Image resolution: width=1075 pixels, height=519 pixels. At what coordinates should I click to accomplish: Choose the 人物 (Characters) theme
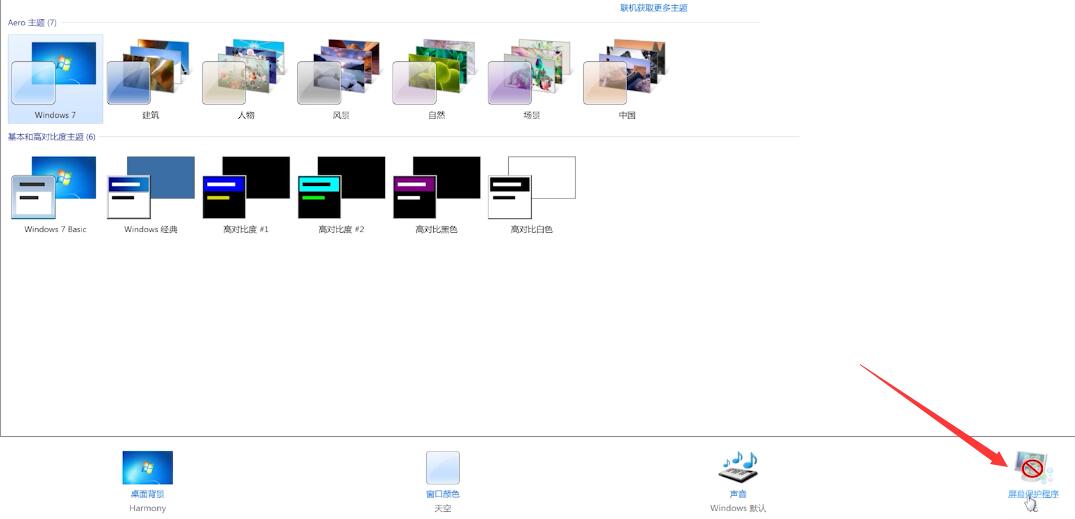245,75
